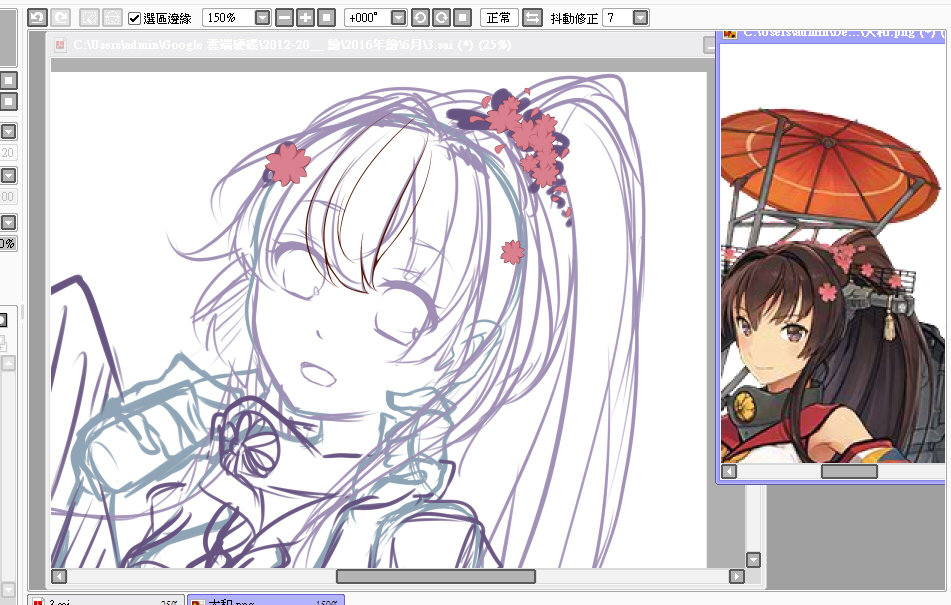Click the +000° rotation value field
Image resolution: width=951 pixels, height=605 pixels.
click(x=368, y=18)
